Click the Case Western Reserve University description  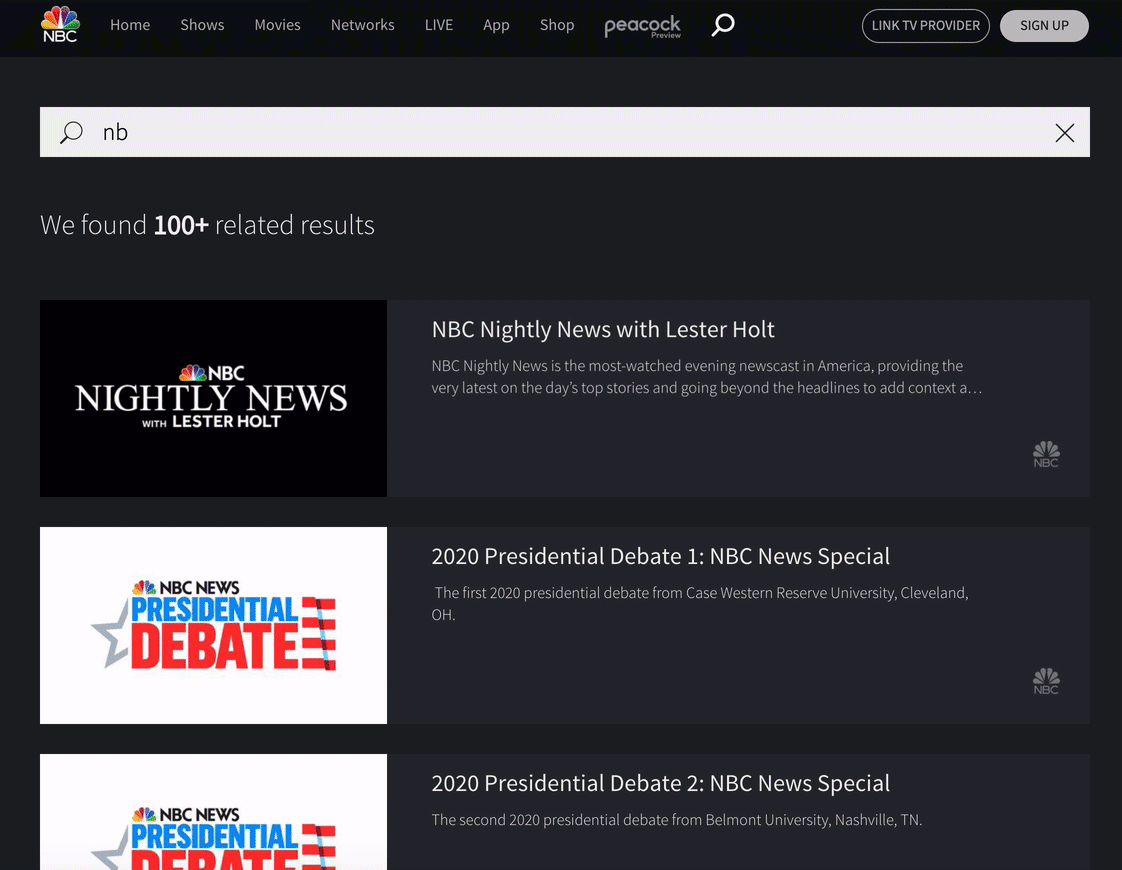(x=701, y=604)
